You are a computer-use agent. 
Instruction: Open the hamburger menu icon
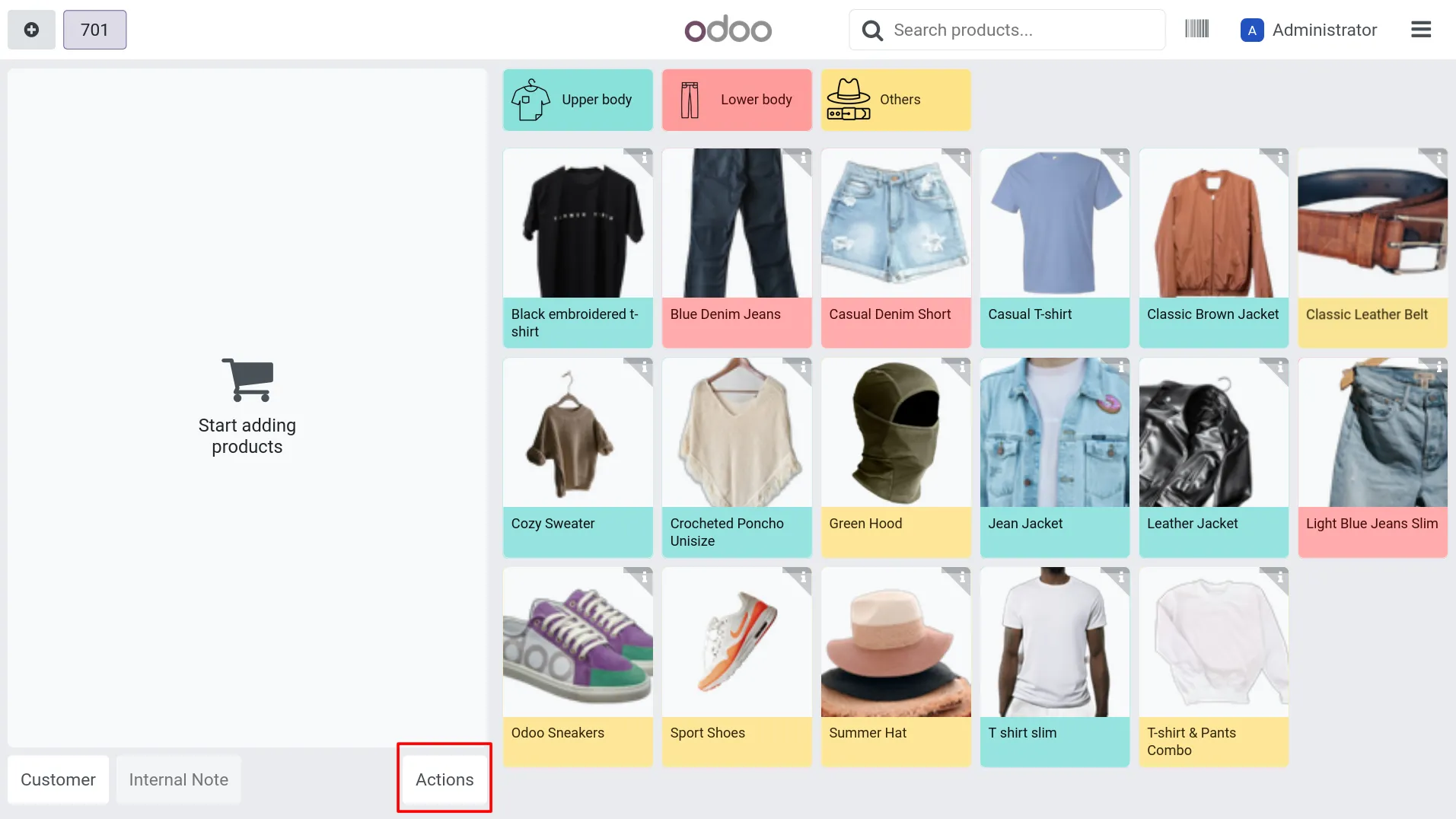[x=1421, y=30]
